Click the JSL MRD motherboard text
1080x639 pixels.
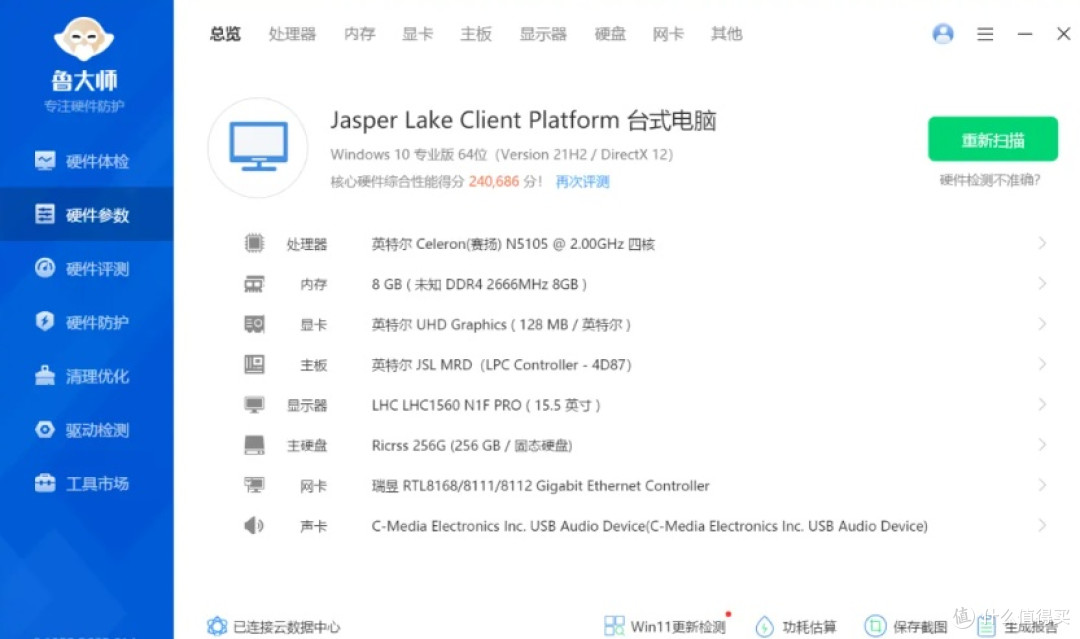[x=501, y=365]
